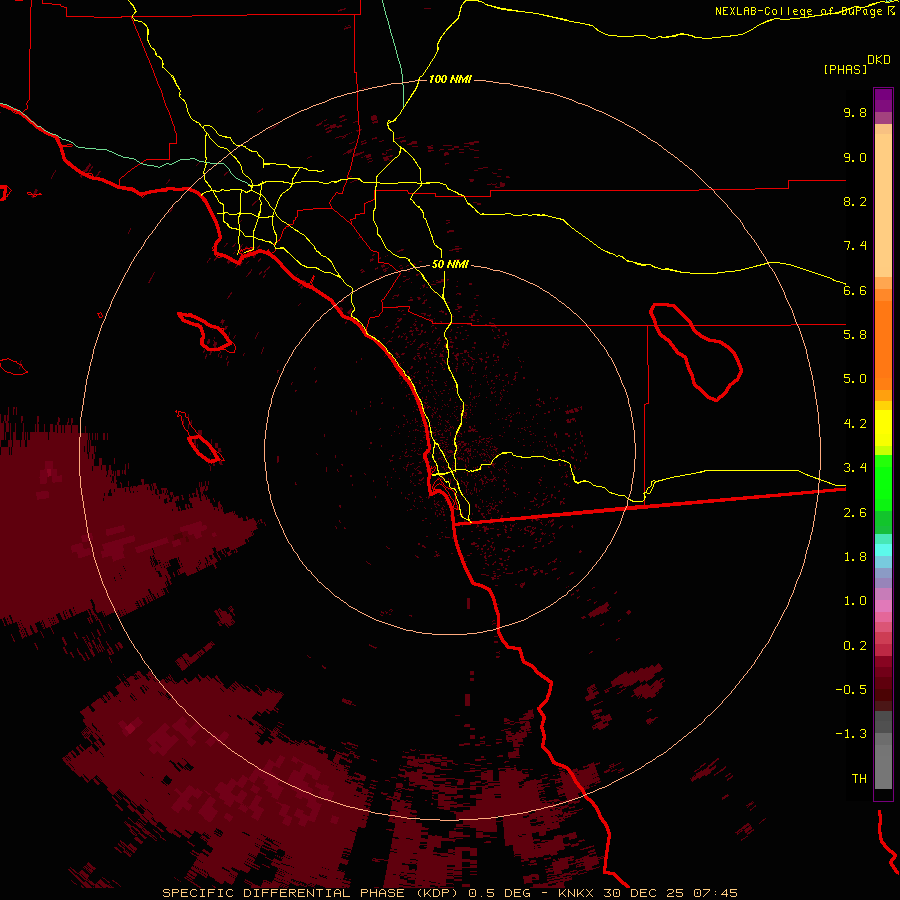Click the 07:45 timestamp
Viewport: 900px width, 900px height.
pos(715,893)
